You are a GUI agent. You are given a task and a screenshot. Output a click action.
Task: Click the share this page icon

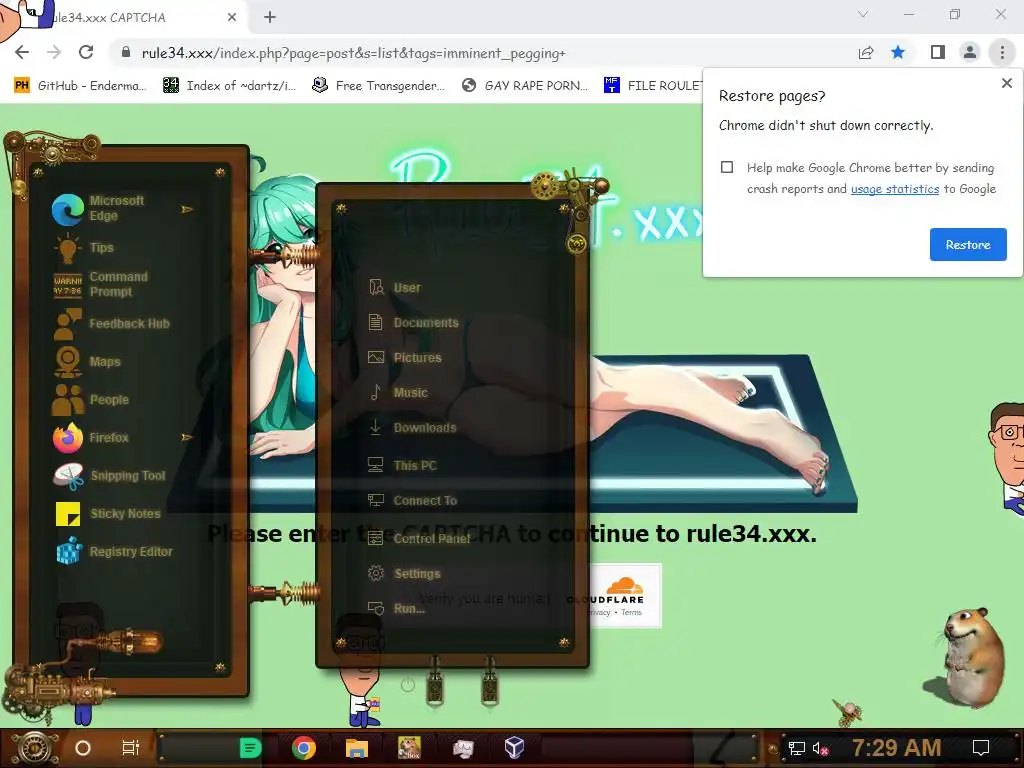pyautogui.click(x=866, y=53)
